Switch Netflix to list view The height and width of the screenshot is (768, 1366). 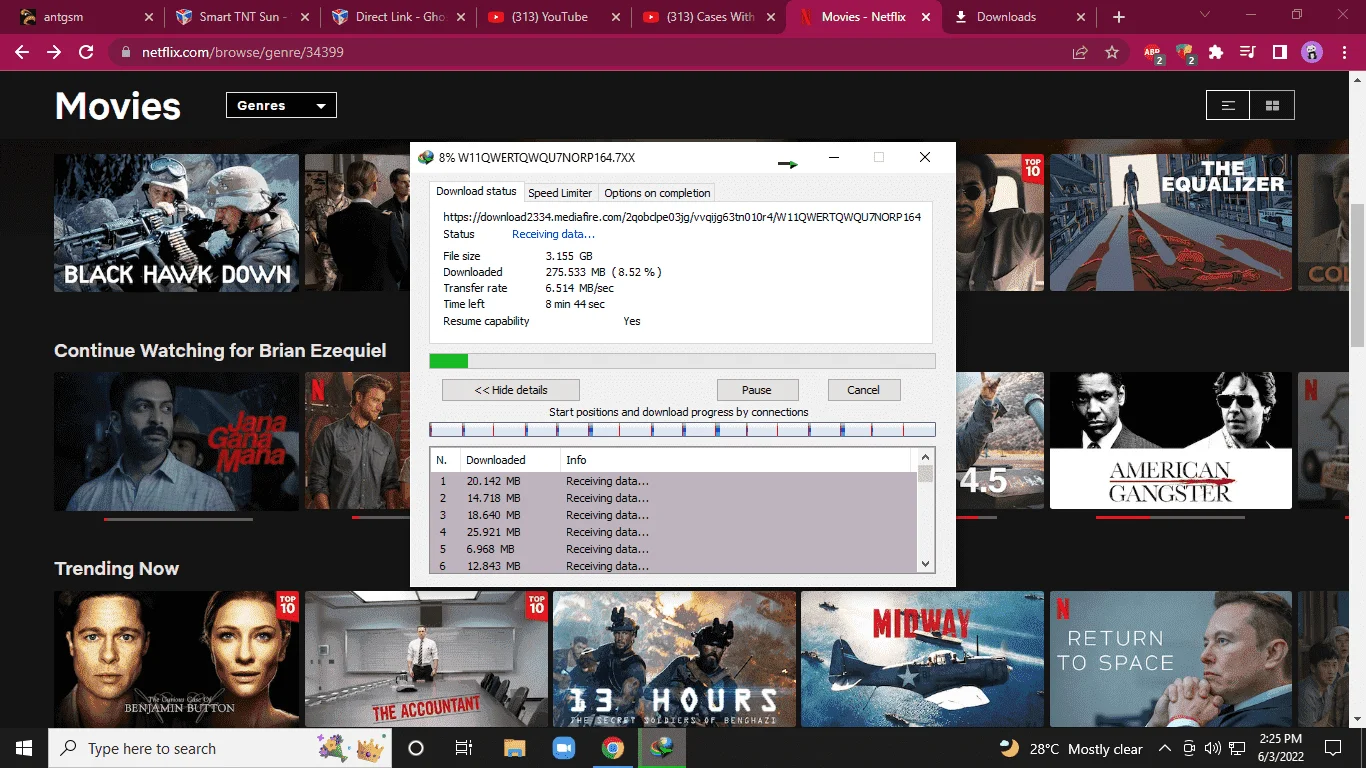1228,105
